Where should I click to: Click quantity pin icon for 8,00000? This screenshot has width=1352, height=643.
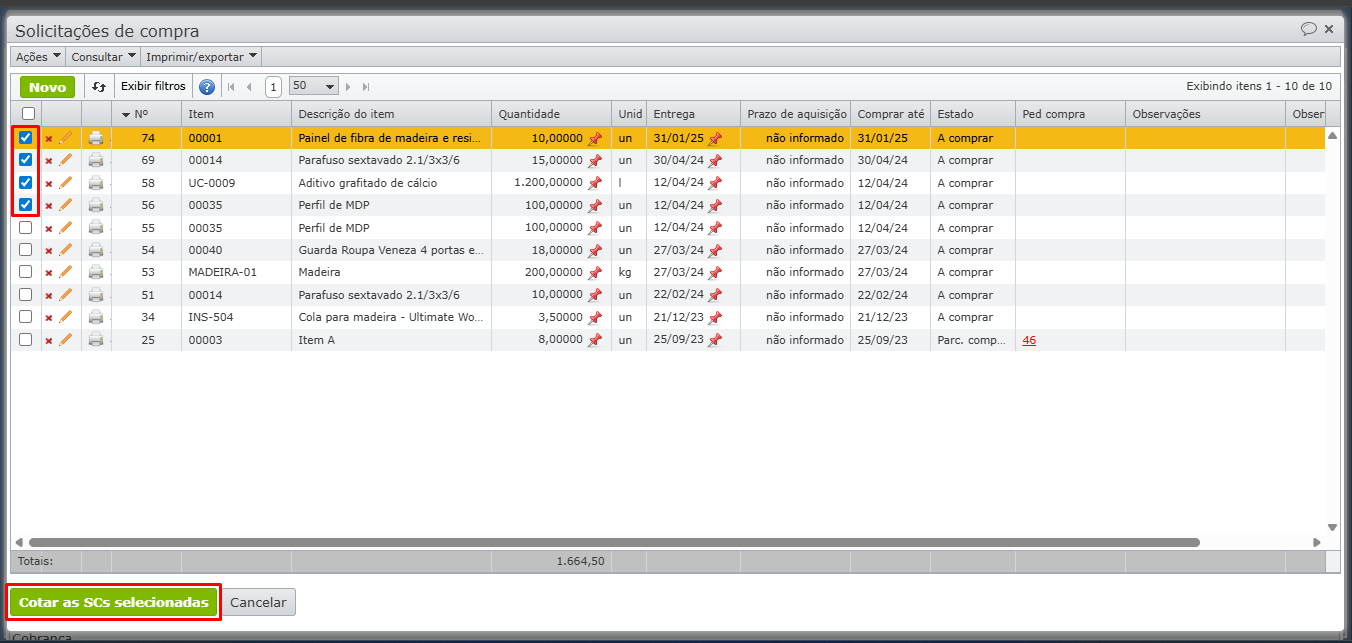[595, 340]
